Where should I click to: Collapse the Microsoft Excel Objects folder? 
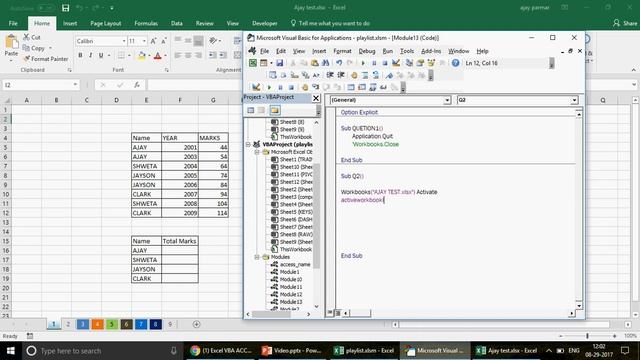(x=257, y=152)
